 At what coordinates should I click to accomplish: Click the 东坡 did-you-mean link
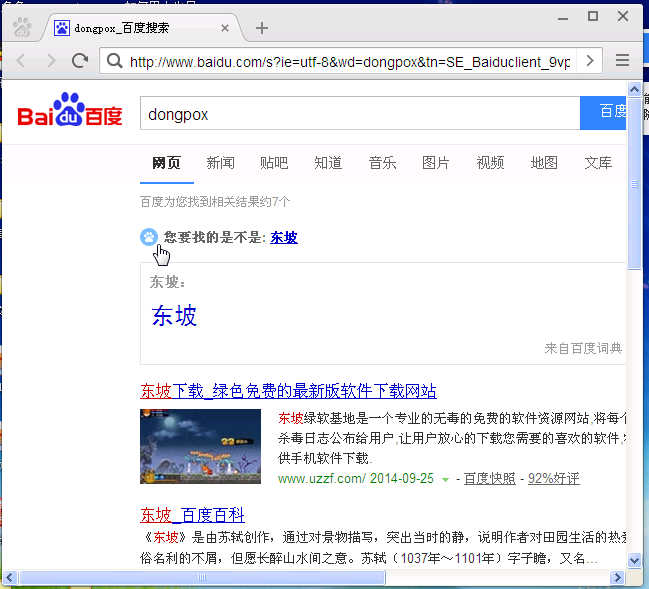coord(284,238)
